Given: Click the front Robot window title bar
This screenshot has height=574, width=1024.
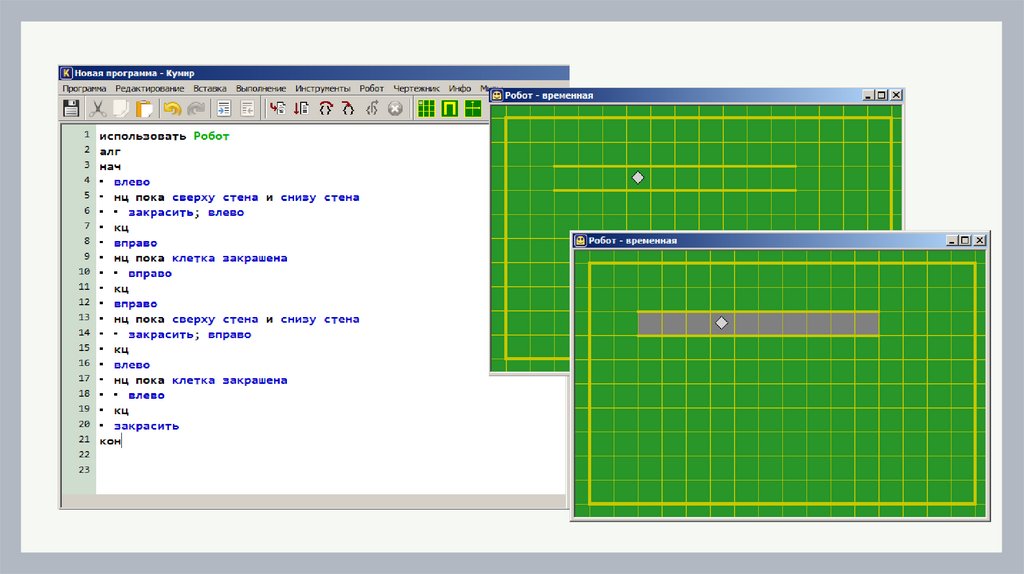Looking at the screenshot, I should pos(780,240).
